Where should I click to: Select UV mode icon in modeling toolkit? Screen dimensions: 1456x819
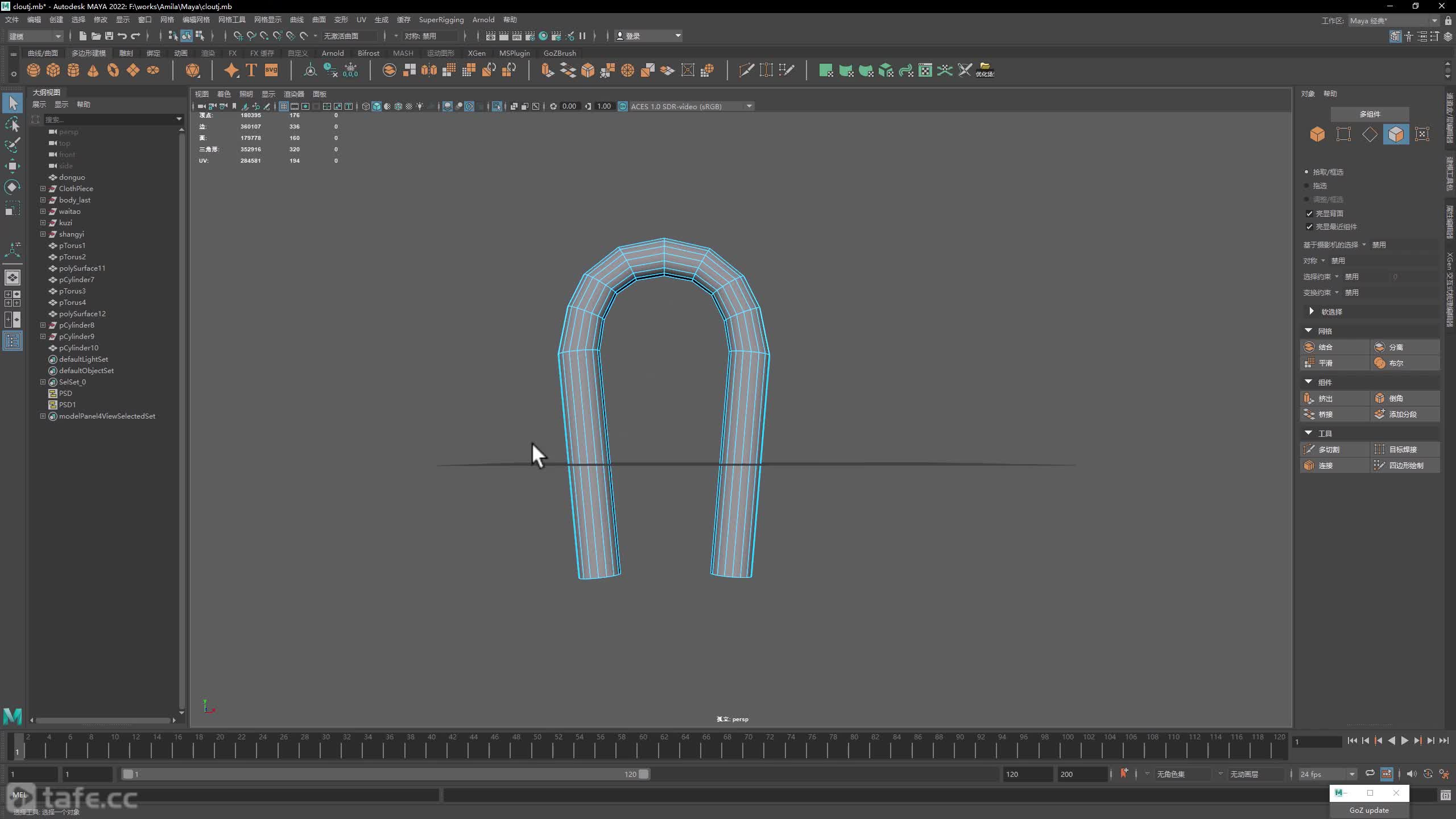pyautogui.click(x=1422, y=134)
